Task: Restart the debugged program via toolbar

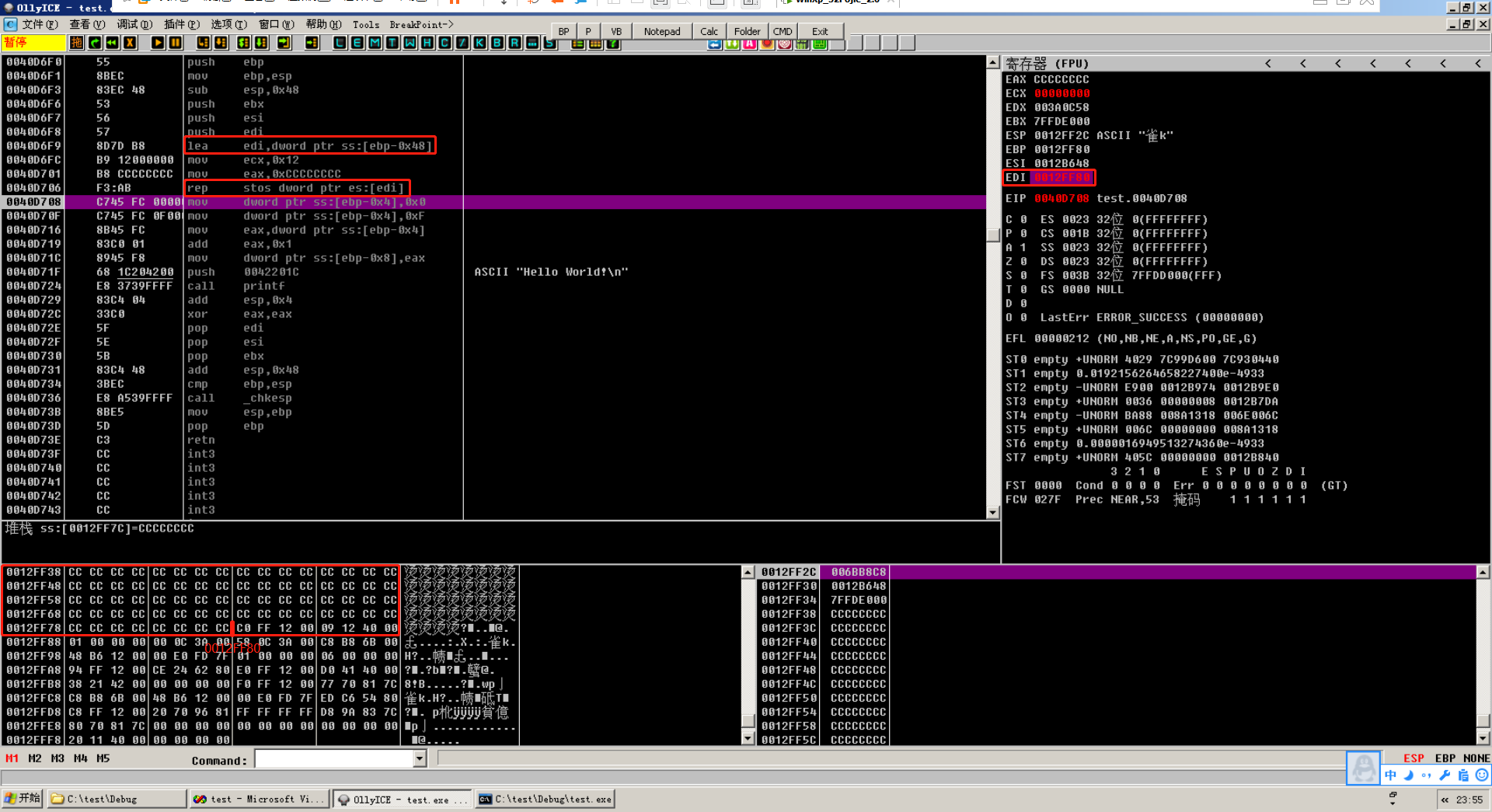Action: coord(94,43)
